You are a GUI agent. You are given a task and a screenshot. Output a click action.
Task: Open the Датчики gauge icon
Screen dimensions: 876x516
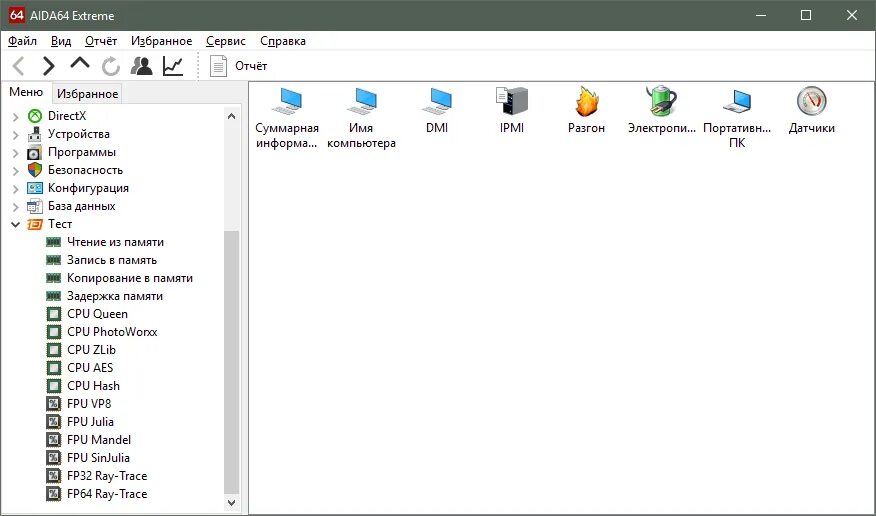point(812,111)
